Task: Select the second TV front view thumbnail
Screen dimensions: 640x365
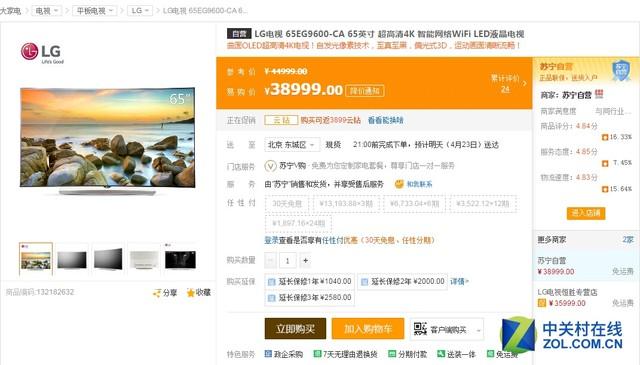Action: click(x=72, y=260)
